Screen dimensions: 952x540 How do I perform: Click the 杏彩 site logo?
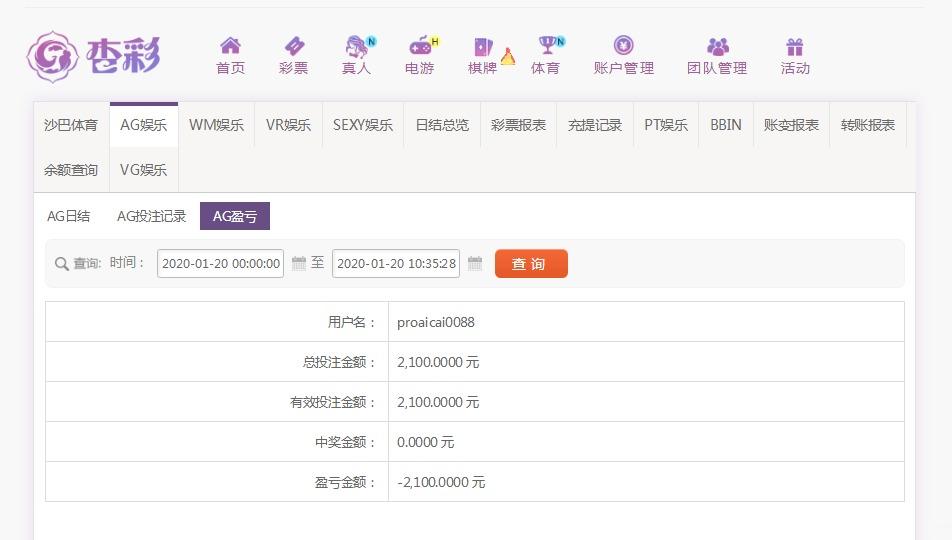(94, 56)
